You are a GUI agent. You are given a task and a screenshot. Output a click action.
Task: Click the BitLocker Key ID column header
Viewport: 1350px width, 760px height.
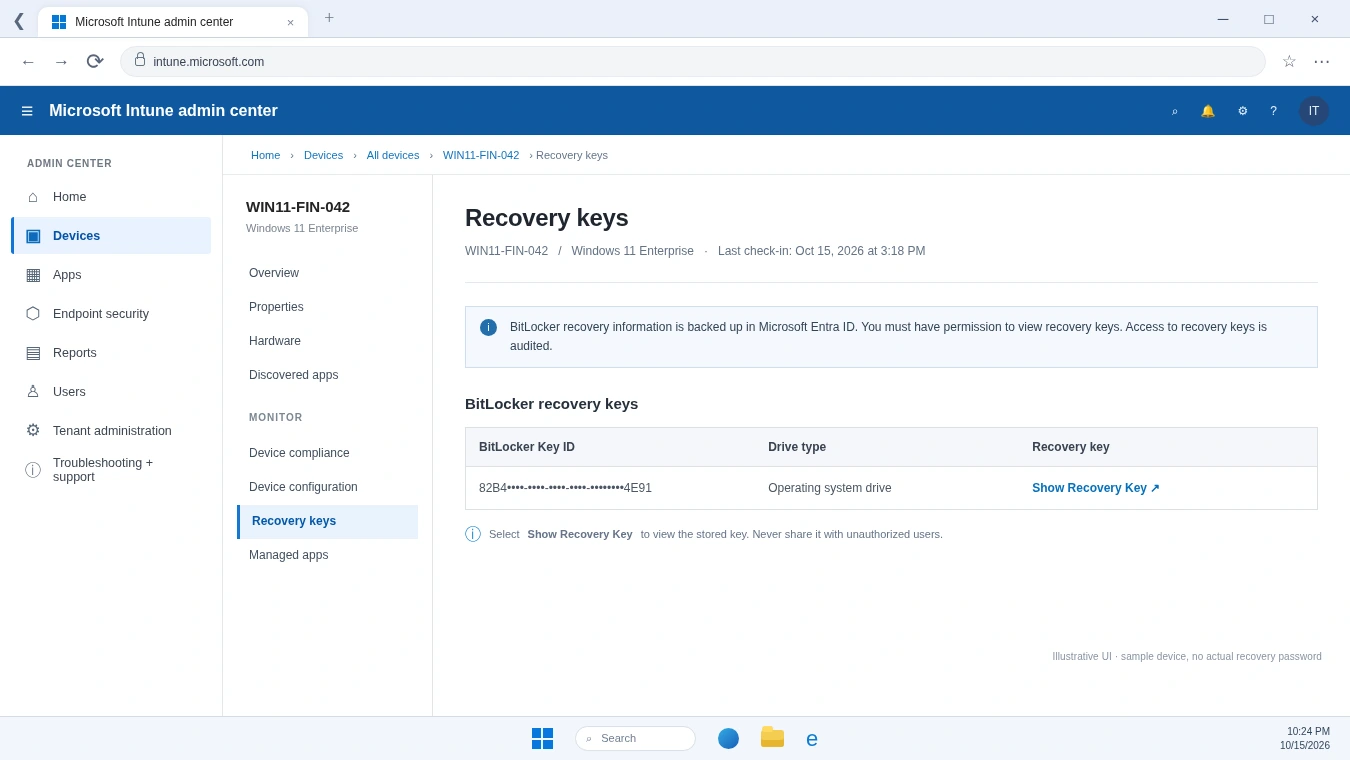coord(527,447)
